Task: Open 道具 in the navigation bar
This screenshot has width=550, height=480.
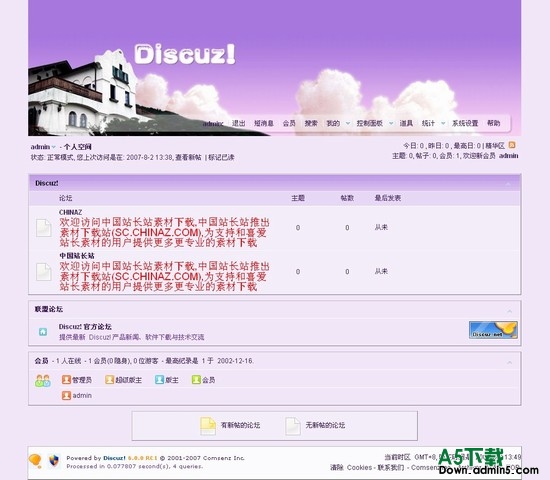Action: [406, 123]
